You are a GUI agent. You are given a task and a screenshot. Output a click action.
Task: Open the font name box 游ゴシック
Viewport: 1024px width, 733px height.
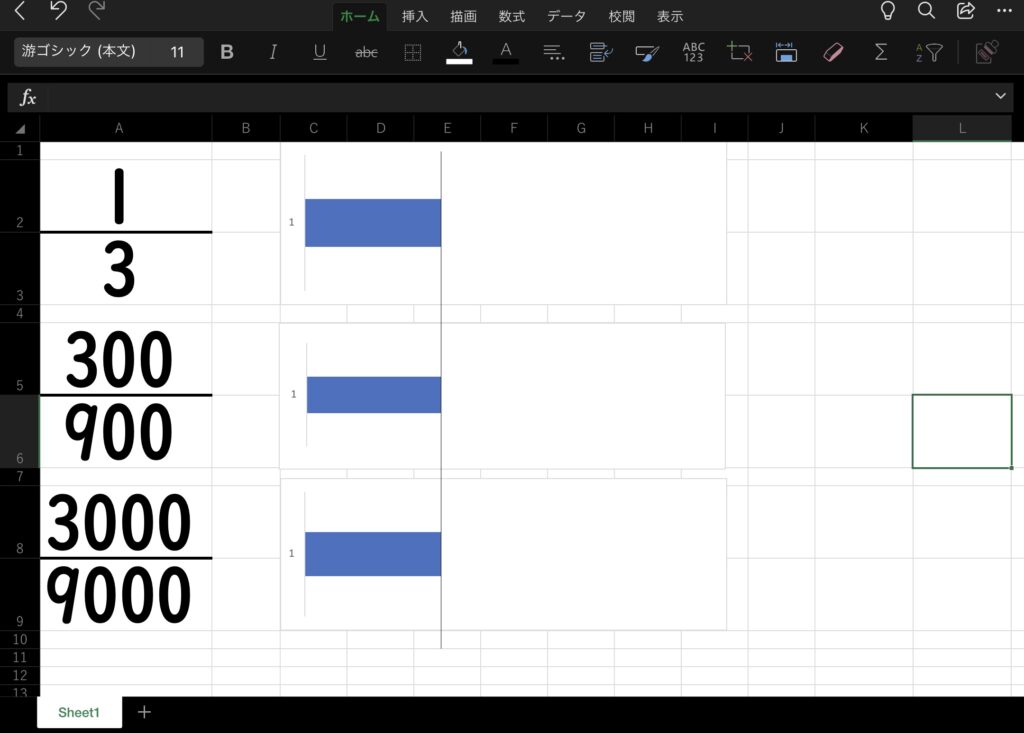(x=79, y=51)
